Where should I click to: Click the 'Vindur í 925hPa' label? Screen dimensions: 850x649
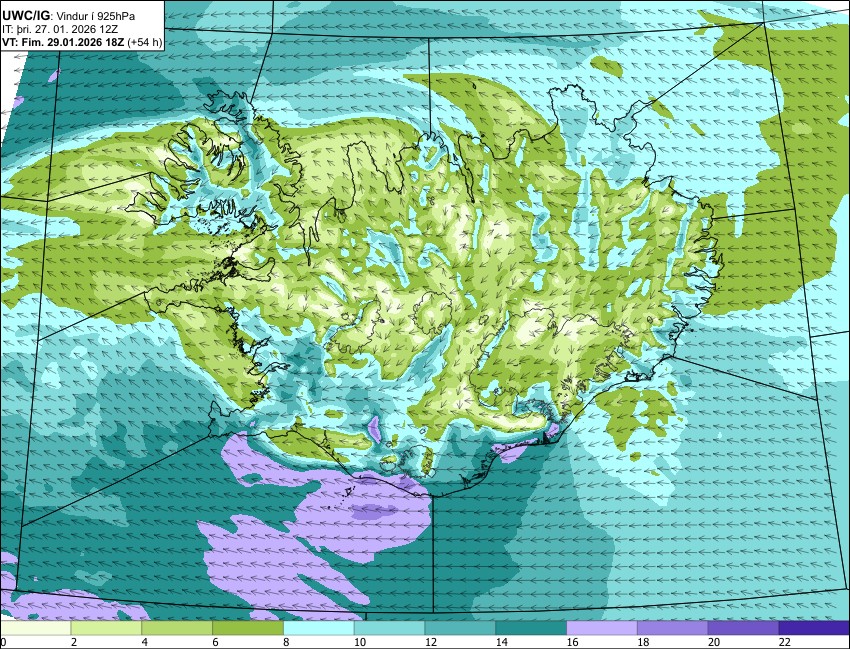click(96, 16)
